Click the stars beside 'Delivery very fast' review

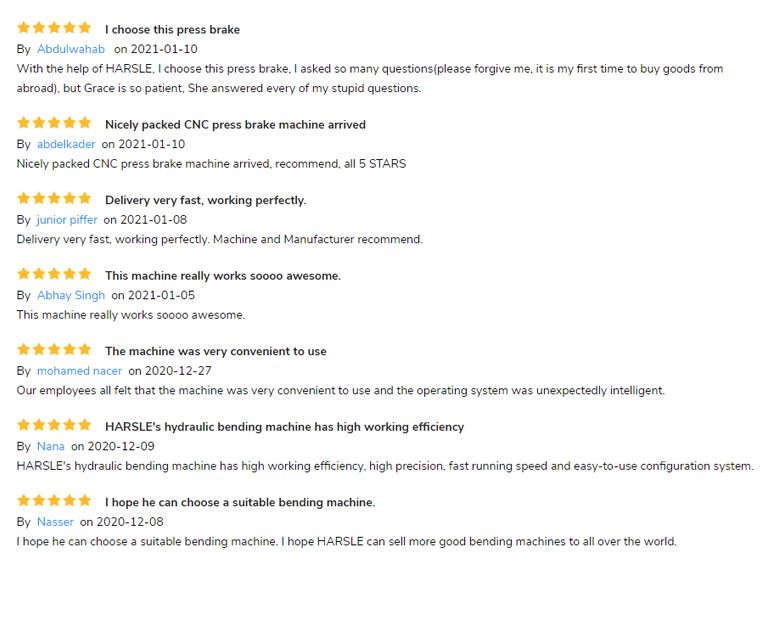point(54,198)
